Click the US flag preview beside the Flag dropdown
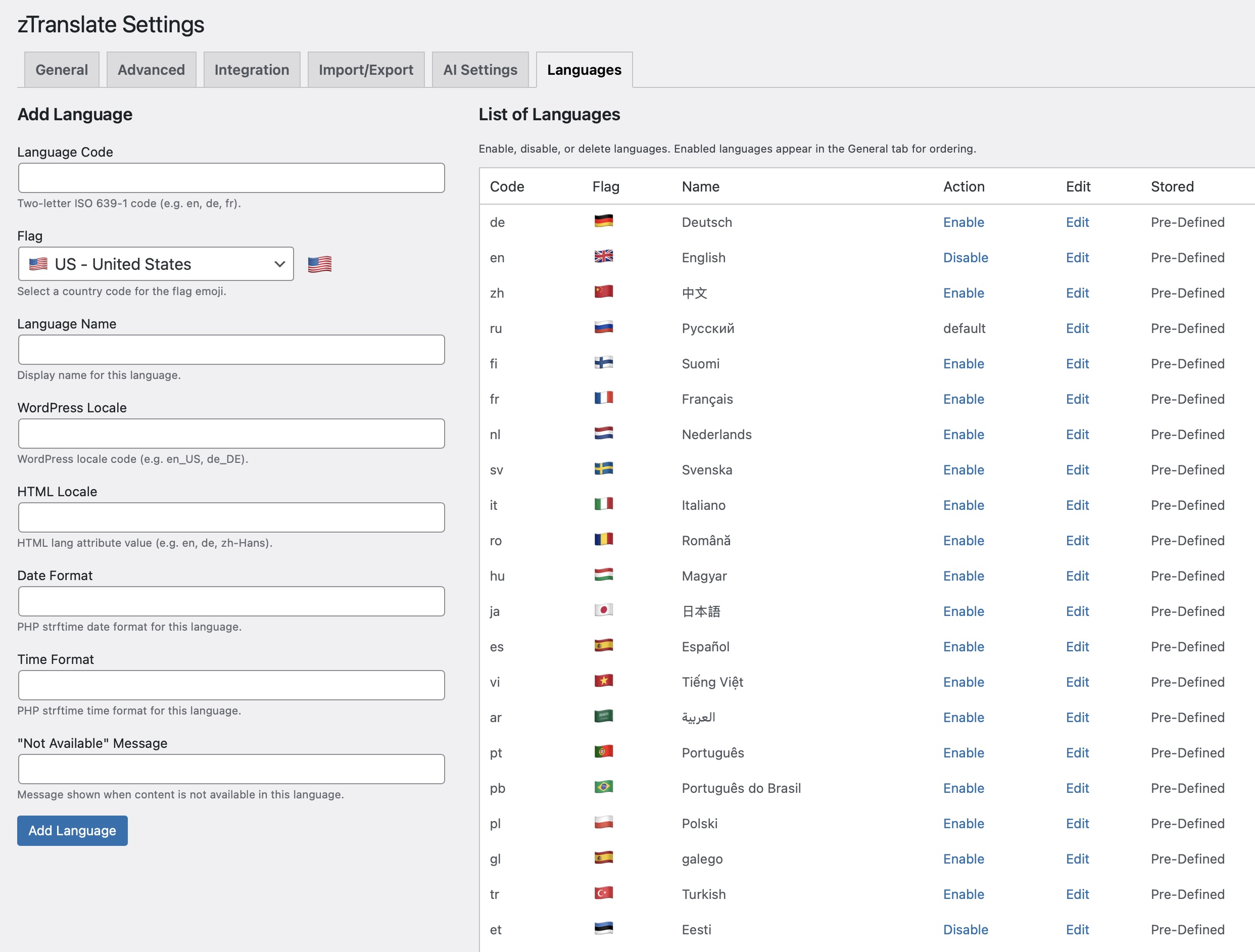 [x=319, y=264]
